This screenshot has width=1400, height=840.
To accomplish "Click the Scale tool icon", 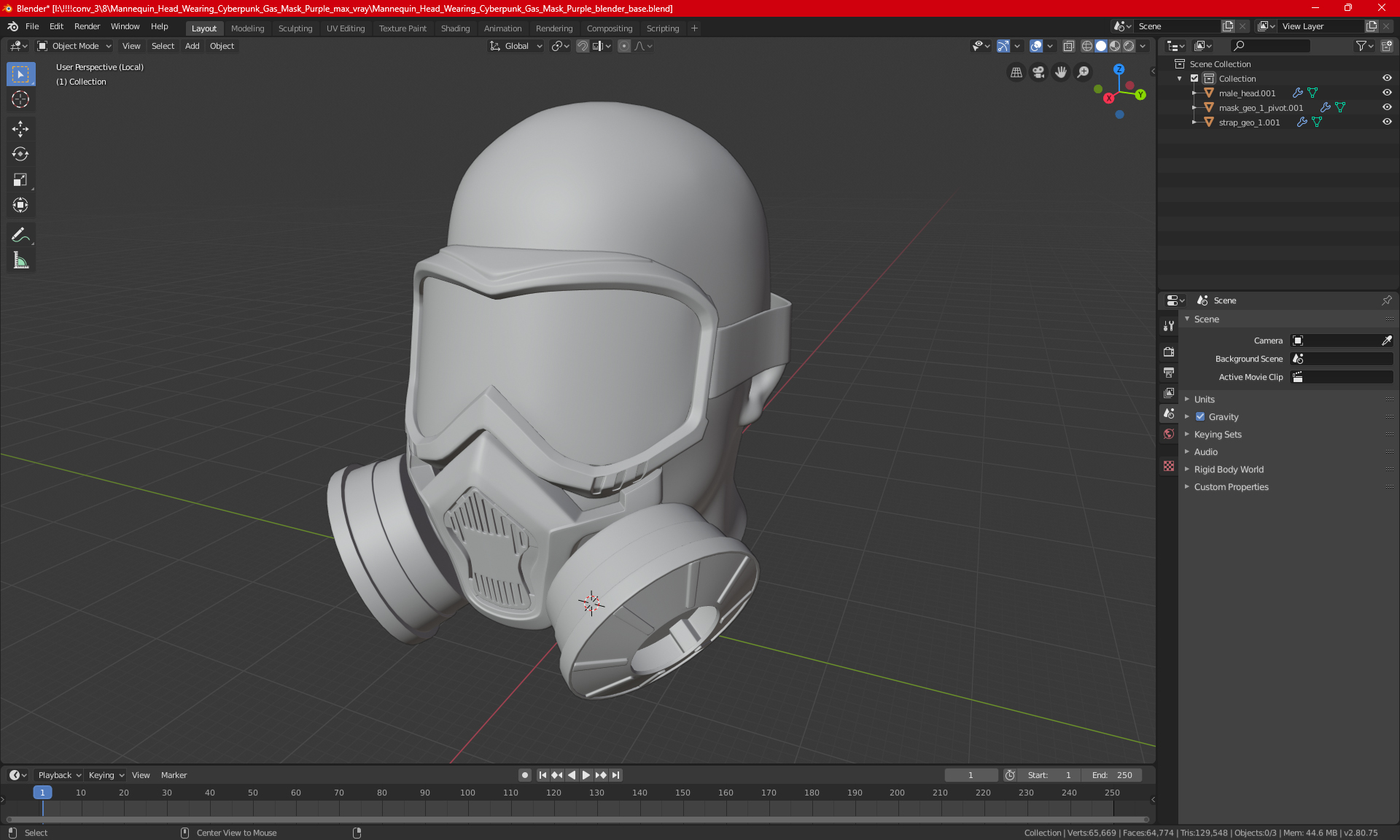I will 20,179.
